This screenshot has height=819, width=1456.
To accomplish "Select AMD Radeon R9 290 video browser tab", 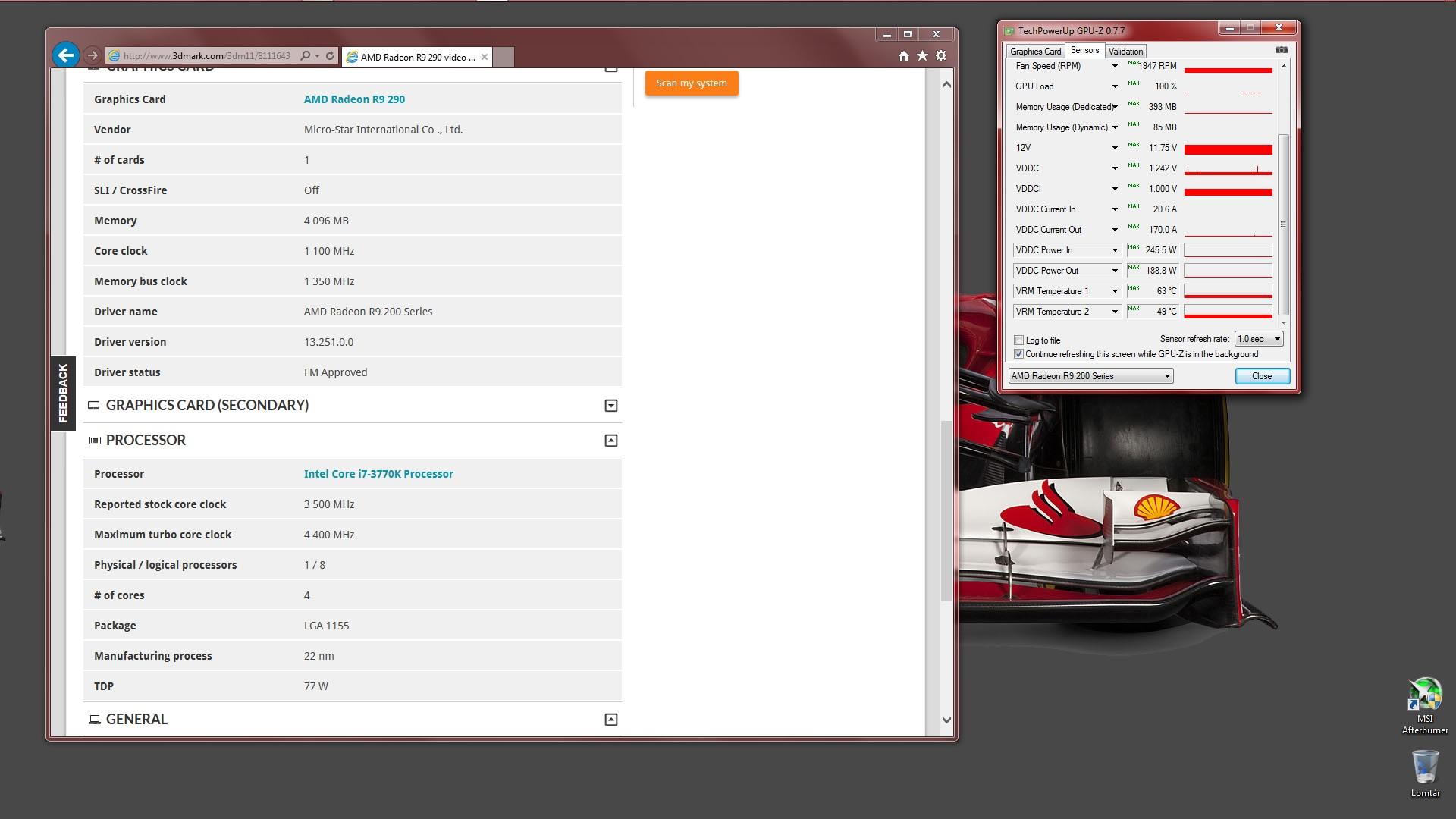I will click(x=417, y=57).
